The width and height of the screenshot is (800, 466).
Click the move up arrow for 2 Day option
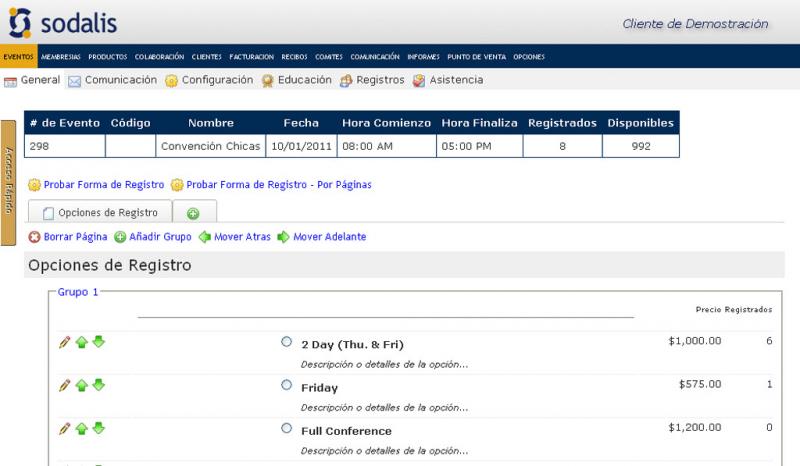pos(82,342)
